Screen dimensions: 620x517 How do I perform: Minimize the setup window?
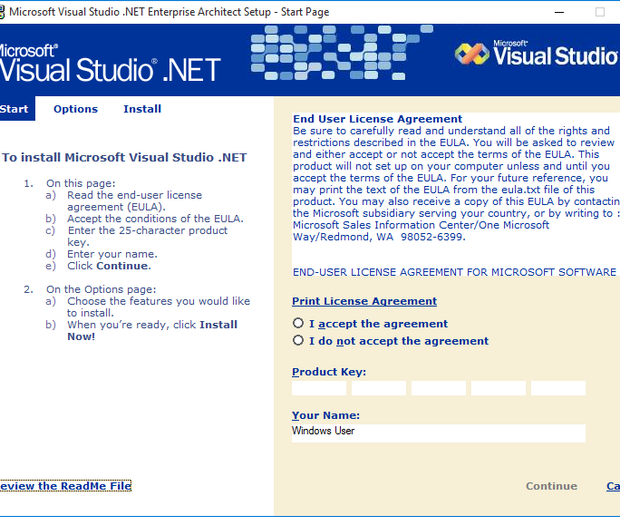click(559, 12)
